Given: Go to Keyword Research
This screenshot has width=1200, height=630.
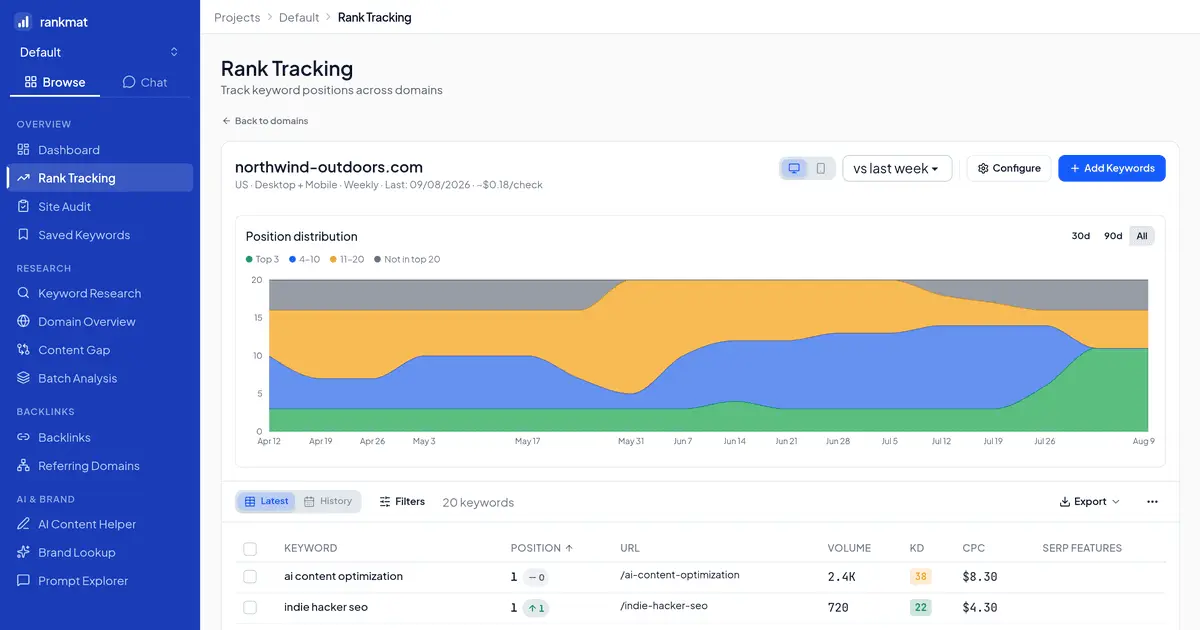Looking at the screenshot, I should (100, 293).
